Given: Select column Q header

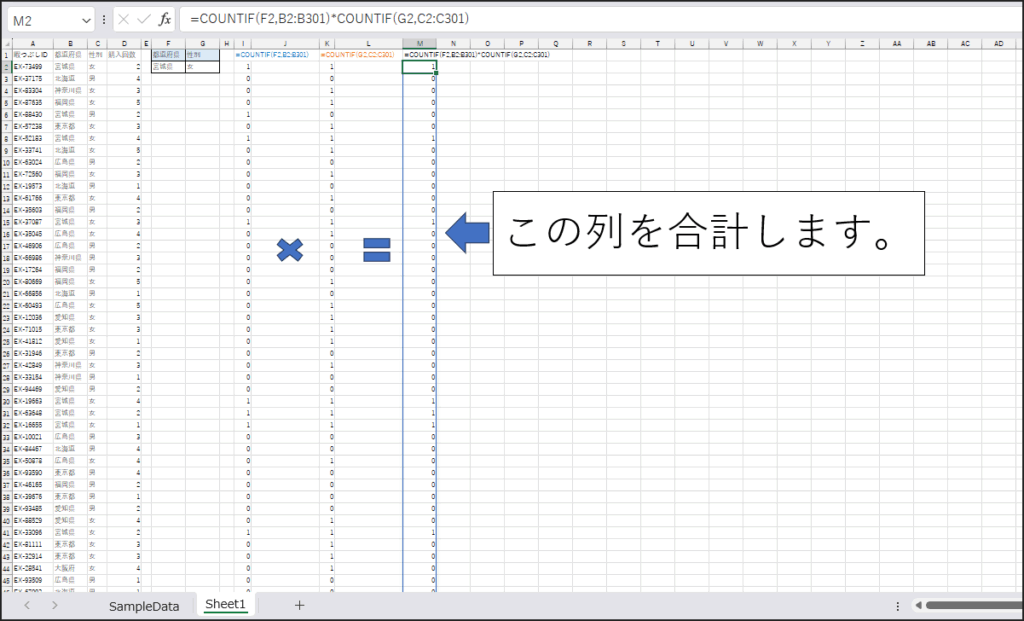Looking at the screenshot, I should point(556,44).
